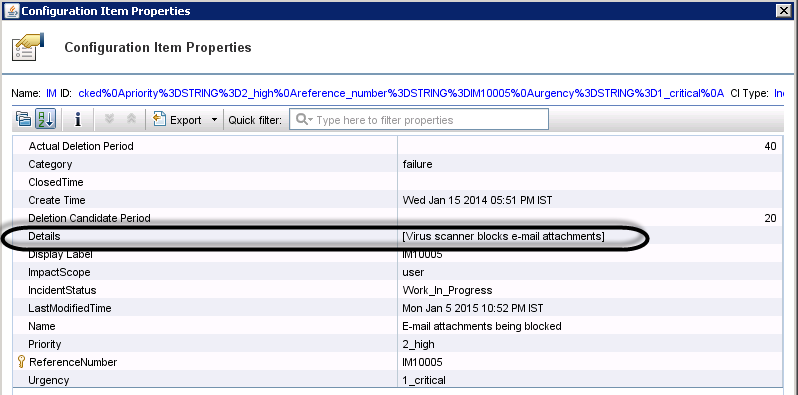The image size is (798, 395).
Task: Click 'E-mail attachments being blocked' value
Action: (482, 326)
